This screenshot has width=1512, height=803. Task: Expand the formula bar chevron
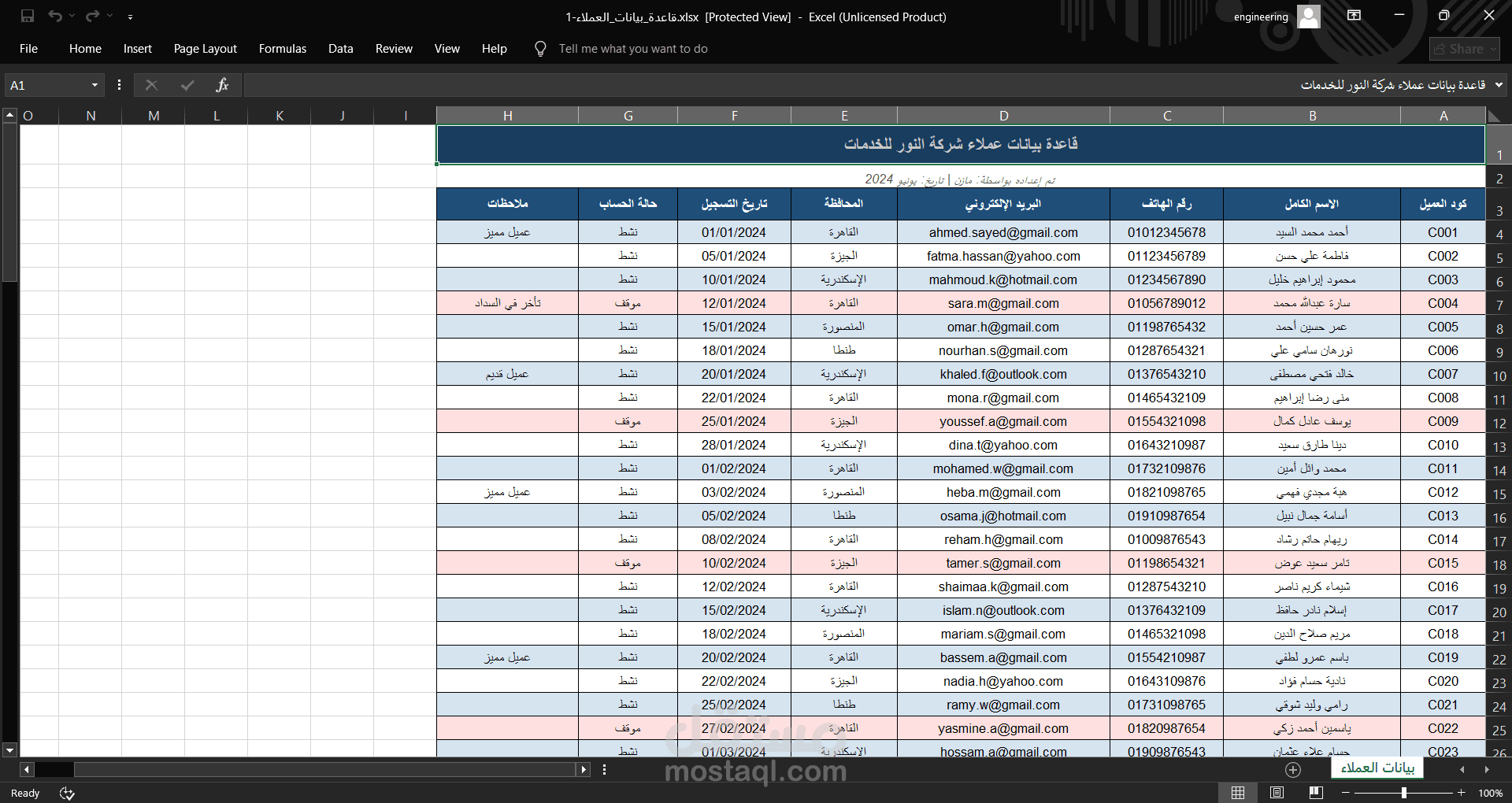pos(1499,85)
